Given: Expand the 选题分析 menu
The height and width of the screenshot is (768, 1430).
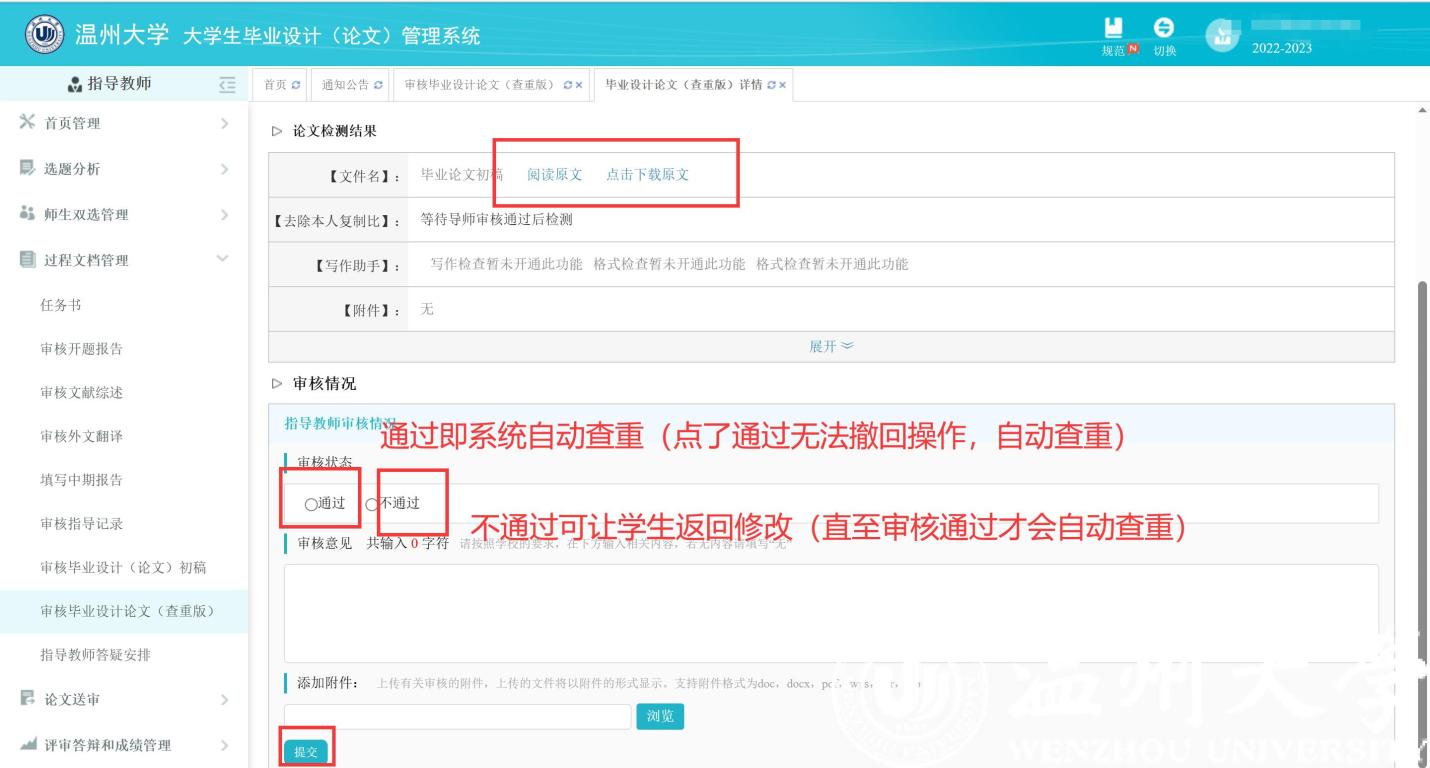Looking at the screenshot, I should pos(123,169).
